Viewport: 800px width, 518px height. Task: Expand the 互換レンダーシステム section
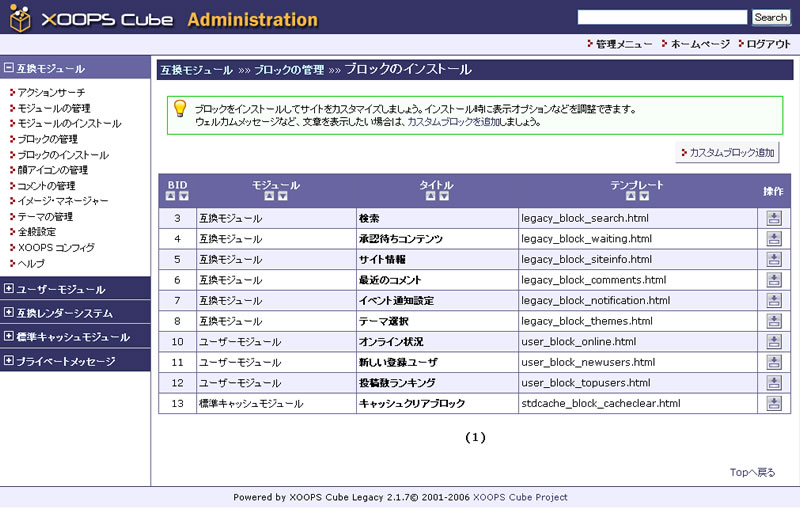[9, 312]
